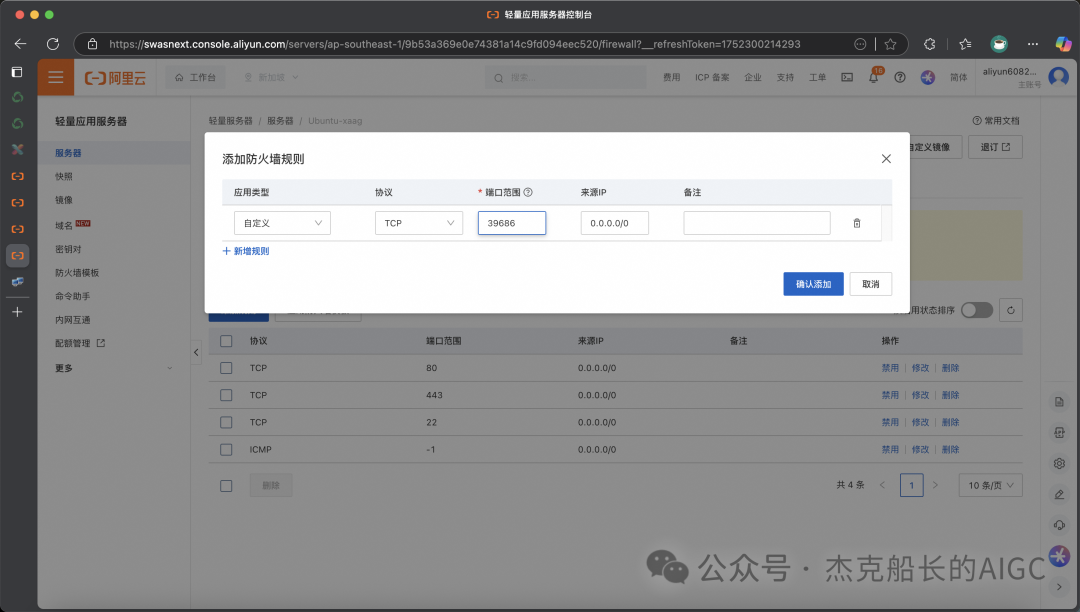Modify the port 443 rule via 修改

coord(920,395)
